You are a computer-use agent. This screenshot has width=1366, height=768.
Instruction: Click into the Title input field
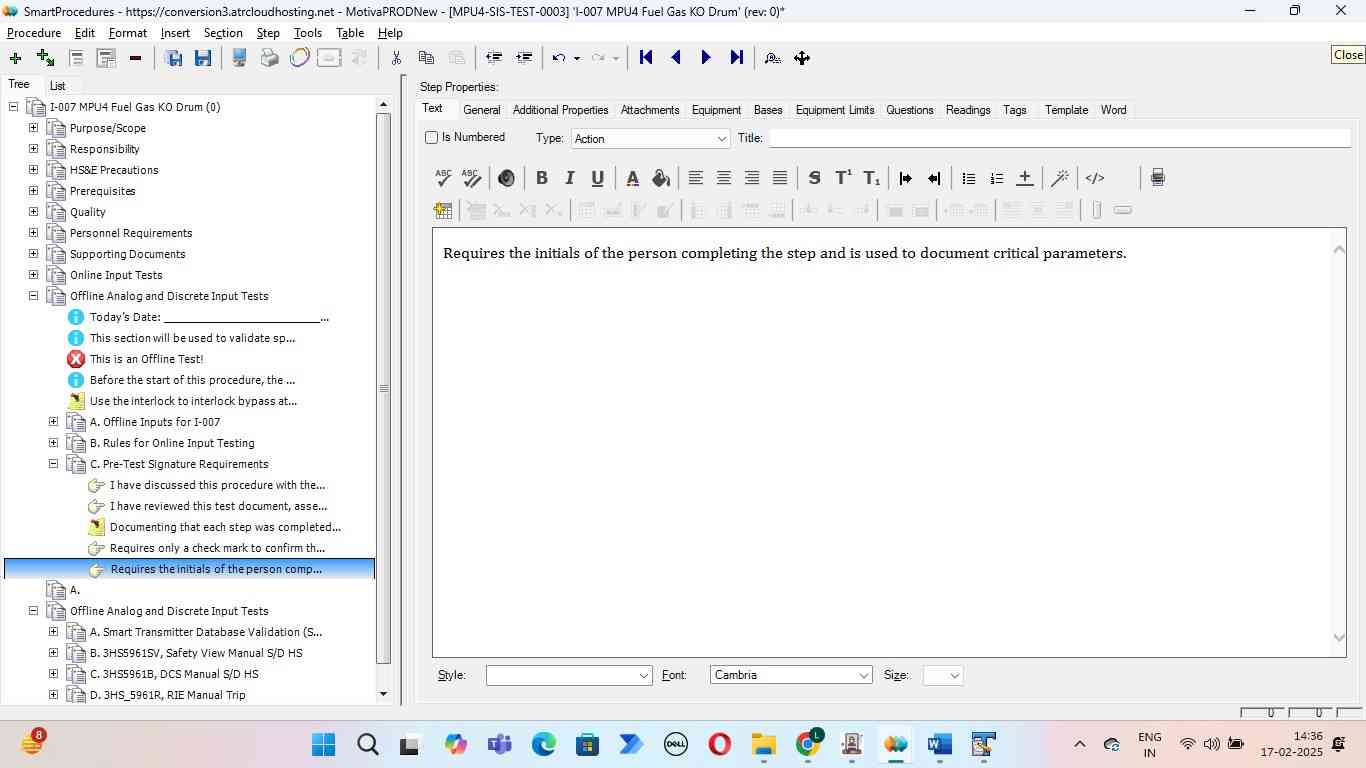point(1058,139)
